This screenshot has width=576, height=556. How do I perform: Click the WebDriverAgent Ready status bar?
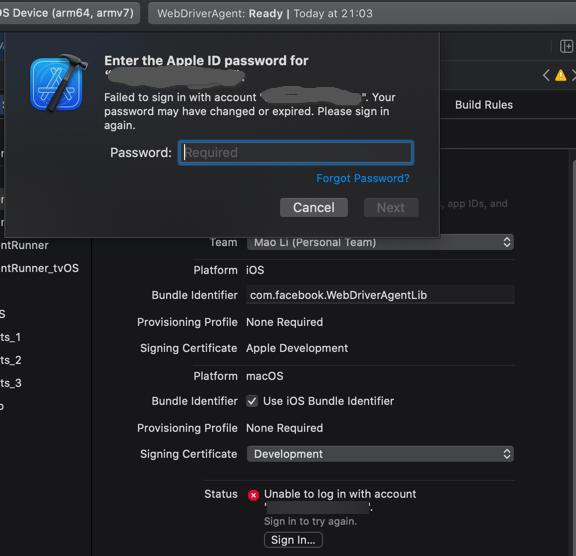click(362, 14)
